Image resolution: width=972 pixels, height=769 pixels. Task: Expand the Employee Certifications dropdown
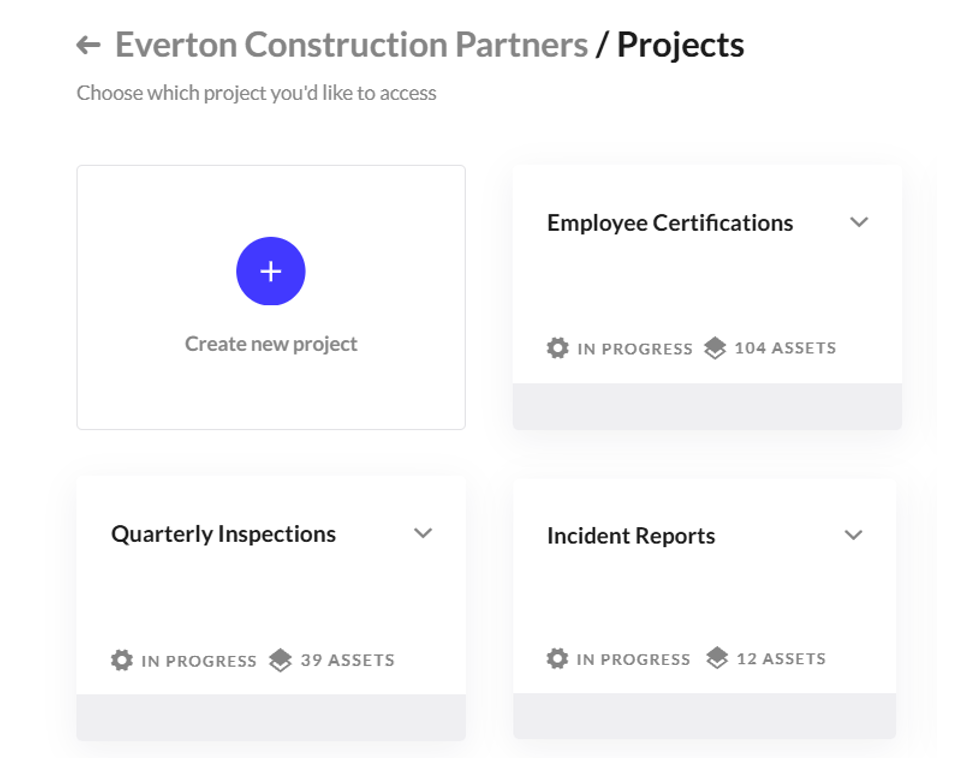click(x=860, y=223)
